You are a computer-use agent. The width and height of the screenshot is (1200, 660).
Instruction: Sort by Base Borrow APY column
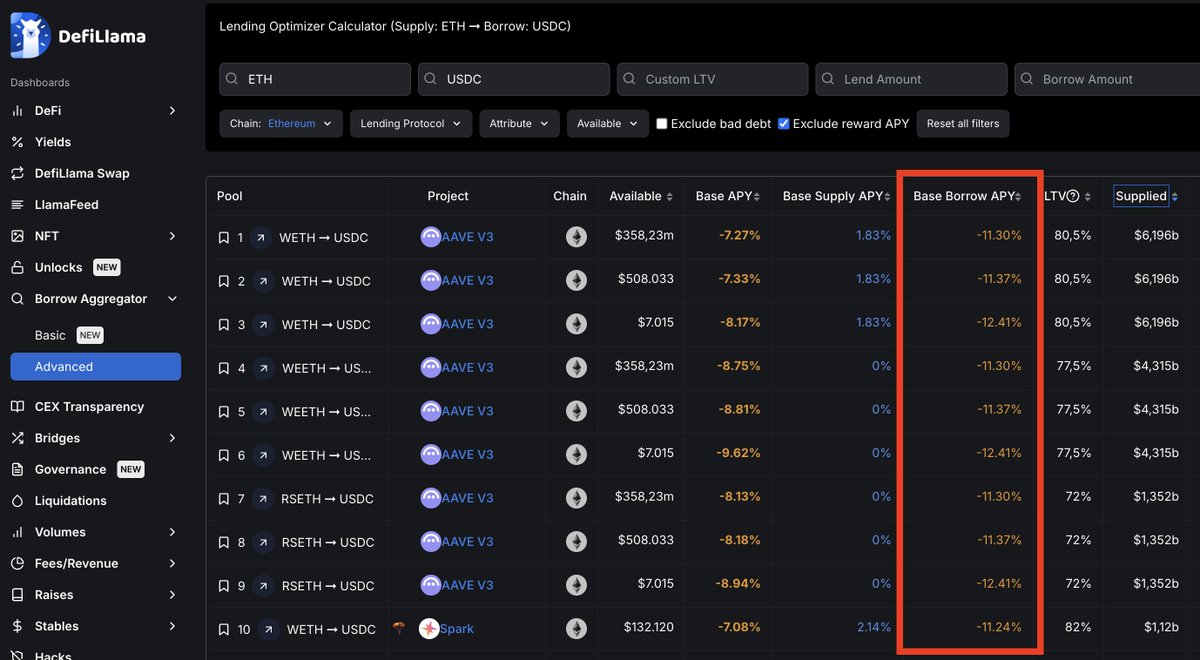967,196
